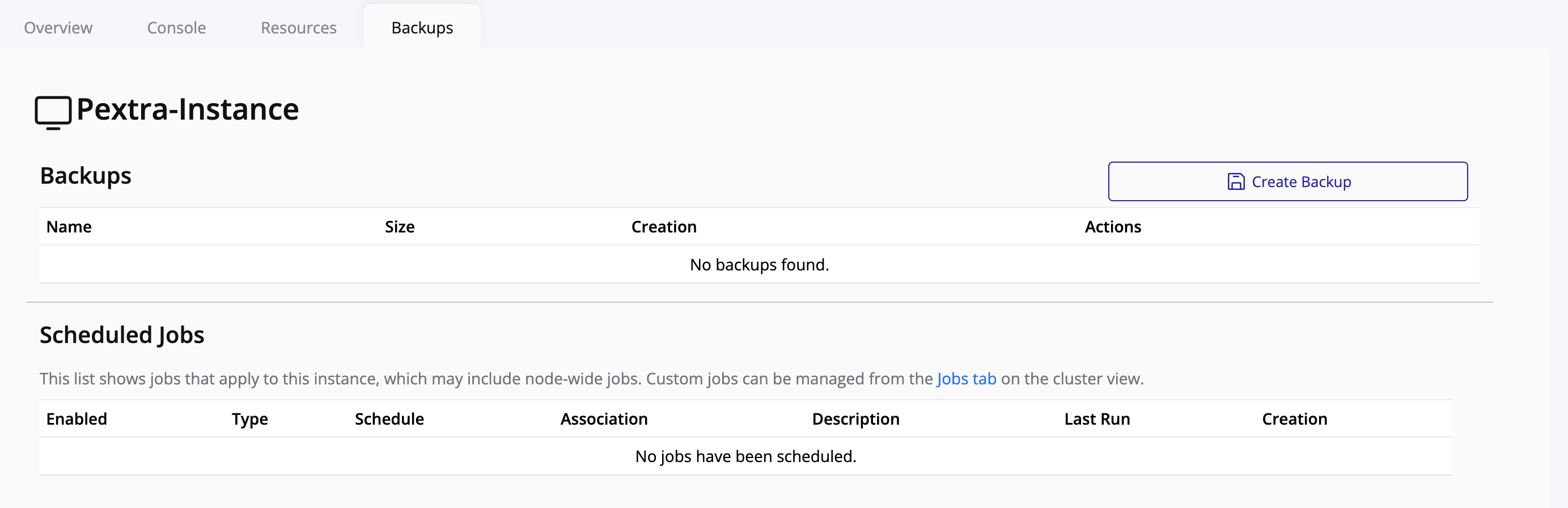1568x508 pixels.
Task: Click the Pextra-Instance title text
Action: point(188,109)
